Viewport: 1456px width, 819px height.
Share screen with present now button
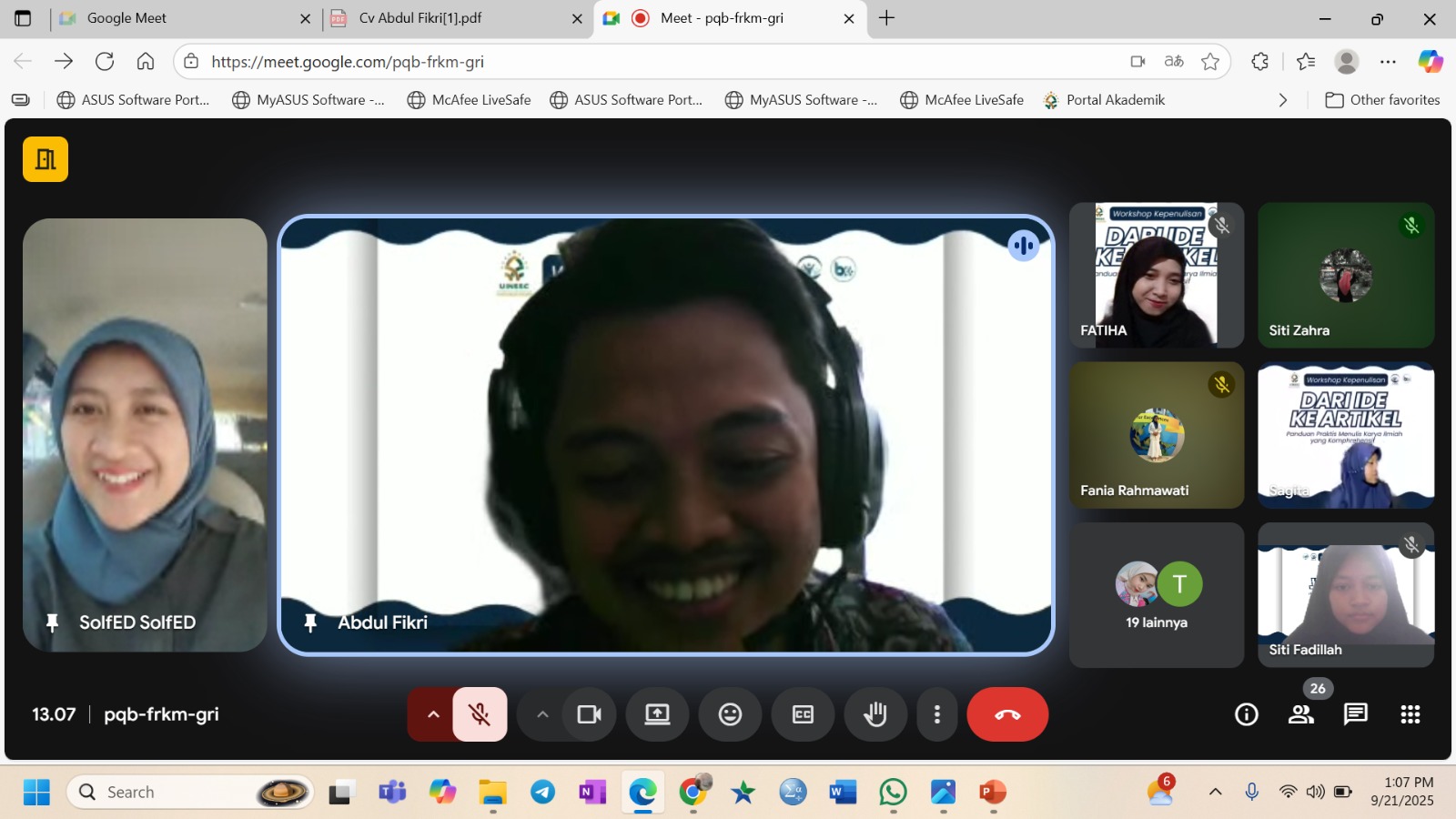pyautogui.click(x=657, y=714)
